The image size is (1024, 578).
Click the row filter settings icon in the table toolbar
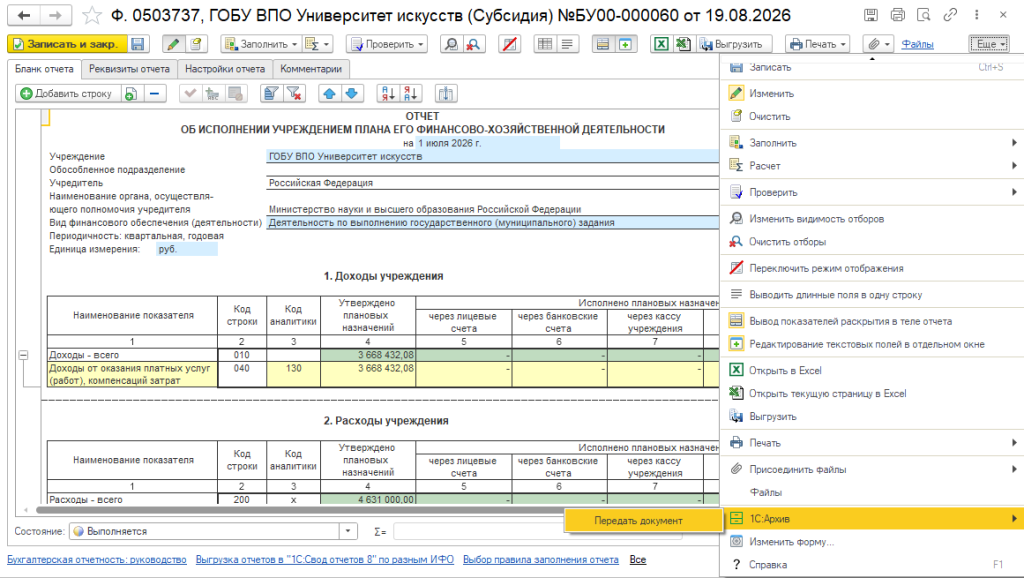point(271,94)
